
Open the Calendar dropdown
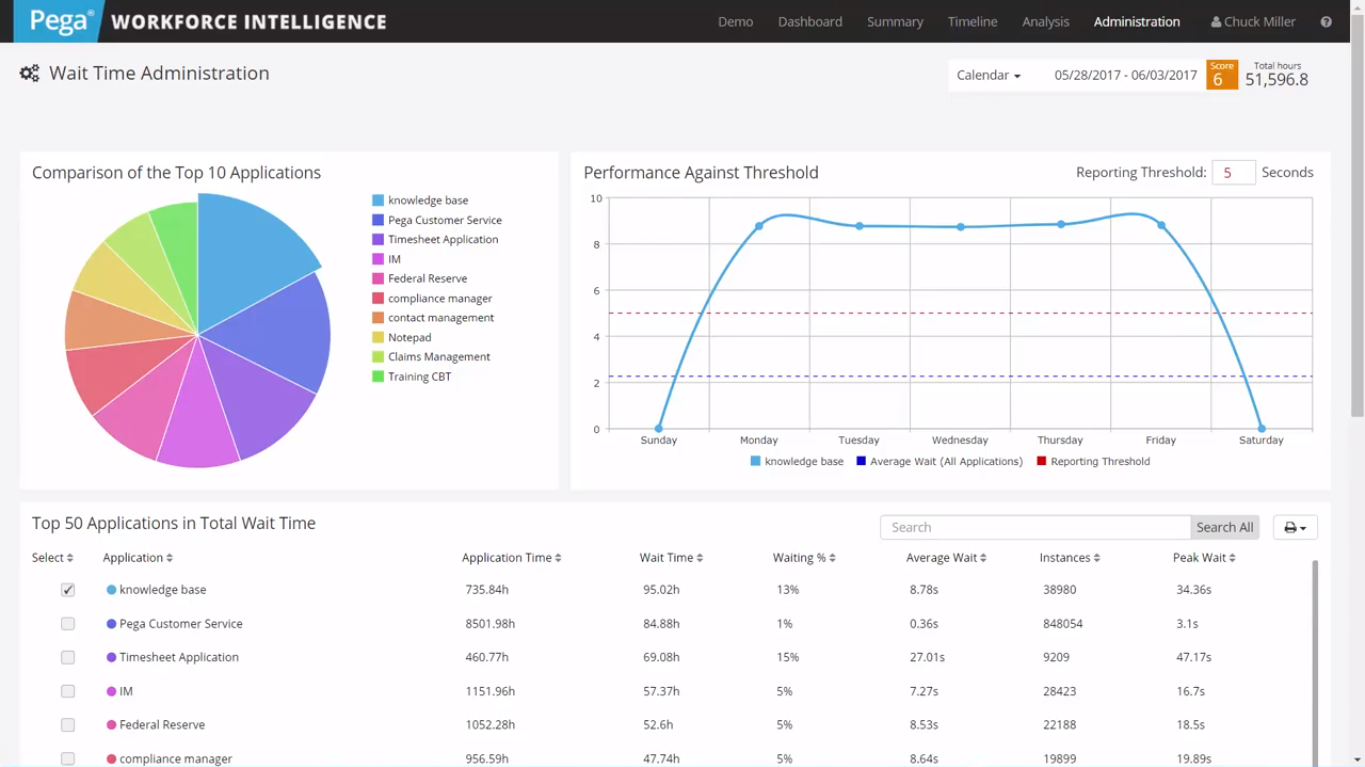click(988, 75)
